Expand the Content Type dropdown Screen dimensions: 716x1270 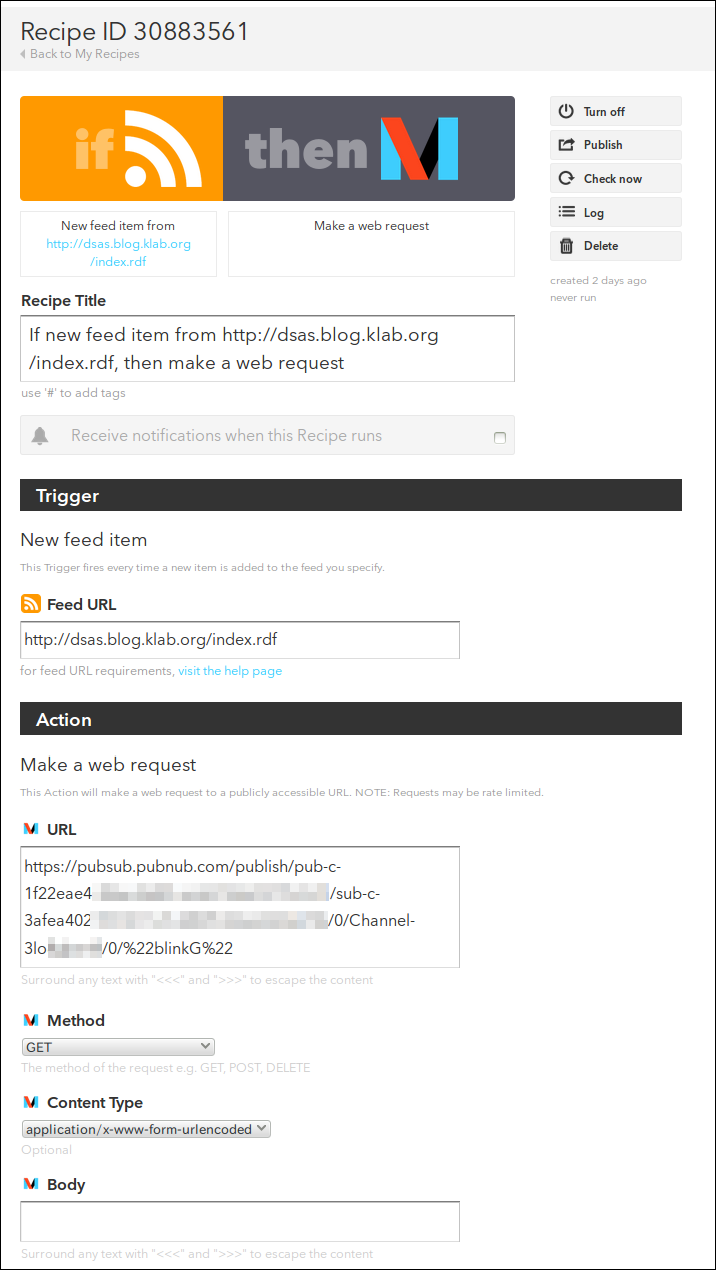coord(146,1129)
